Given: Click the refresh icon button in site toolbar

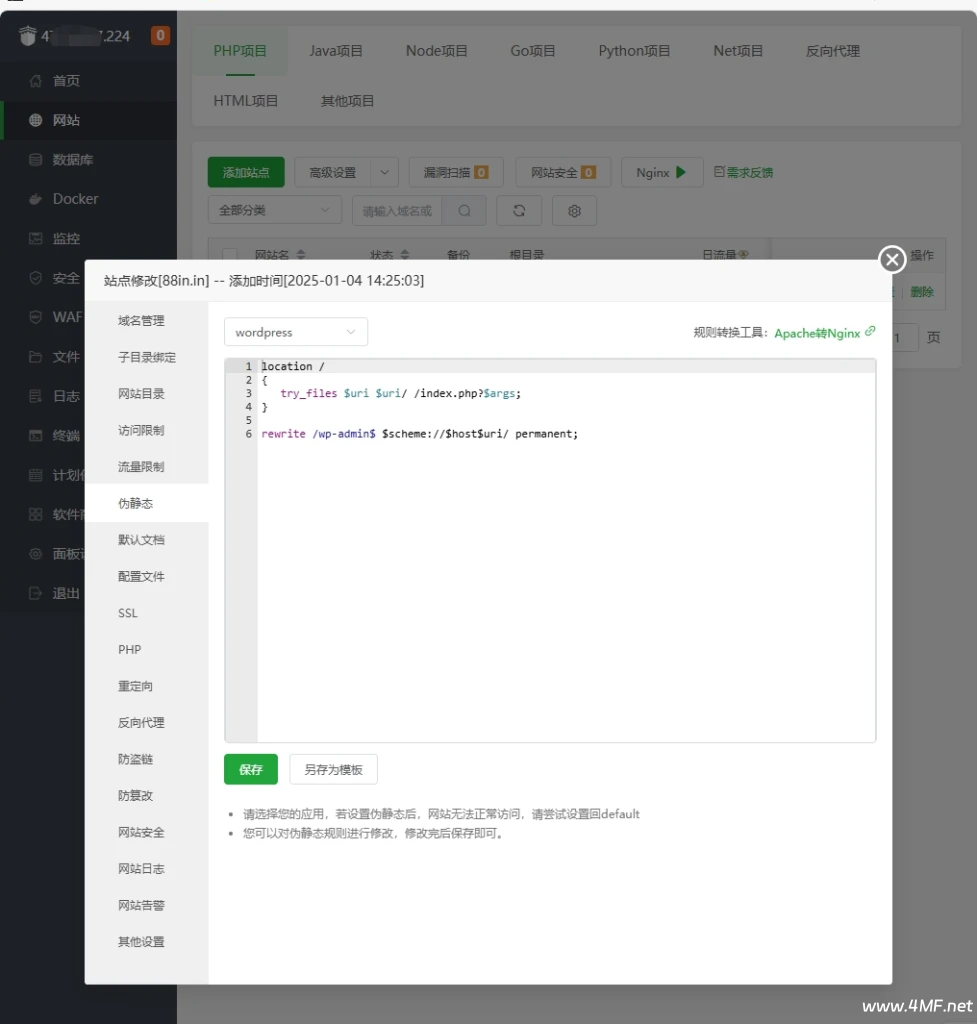Looking at the screenshot, I should tap(518, 211).
